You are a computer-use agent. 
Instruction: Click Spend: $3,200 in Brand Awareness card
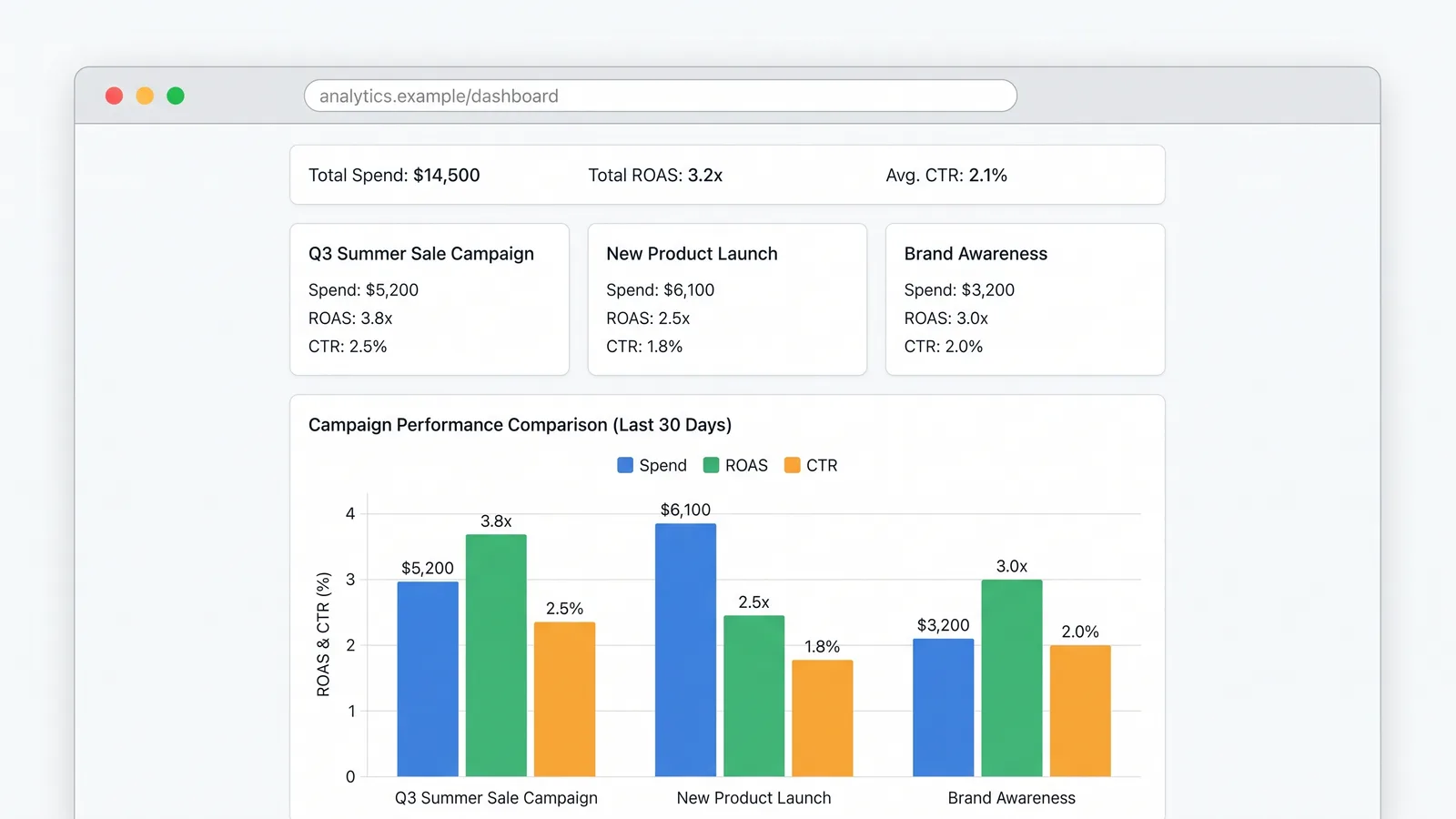tap(959, 289)
